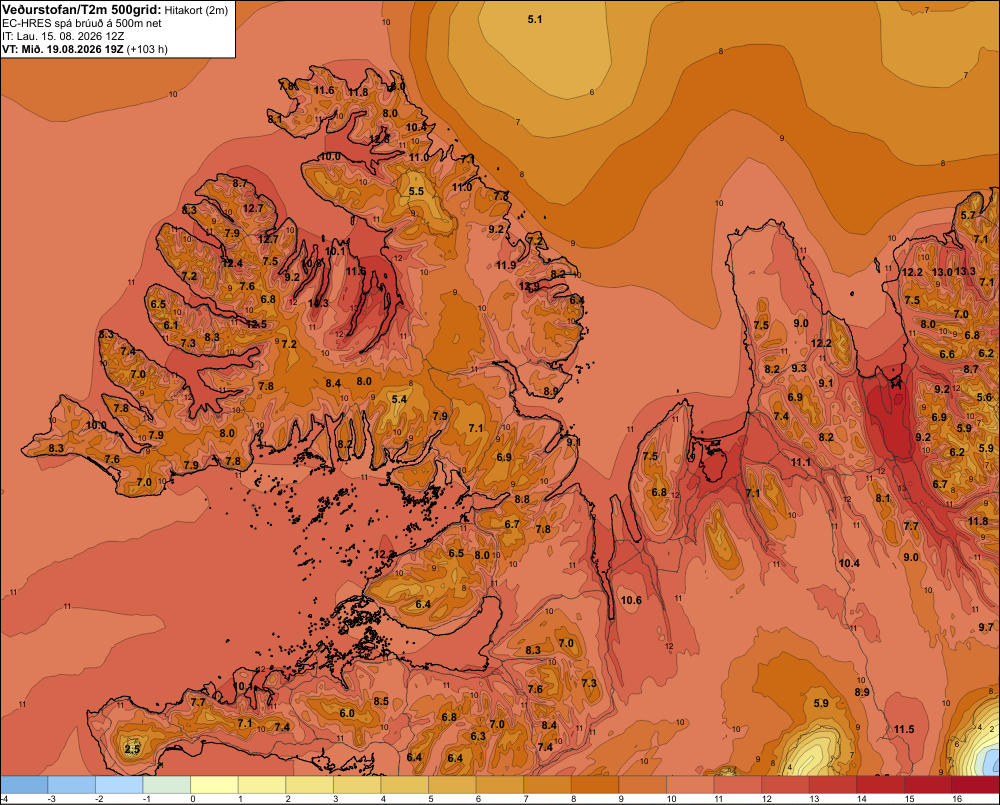This screenshot has width=1000, height=805.
Task: Click the 5.1 temperature label over the northern sea
Action: [x=534, y=20]
